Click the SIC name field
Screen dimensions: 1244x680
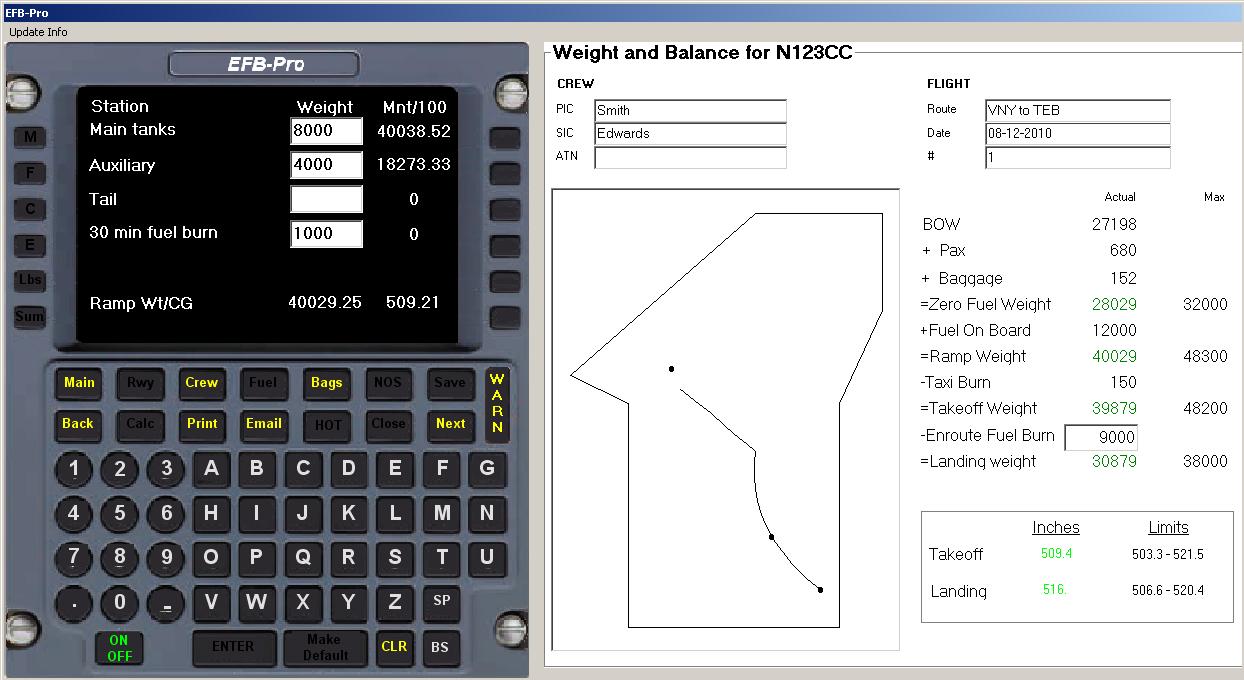click(691, 134)
